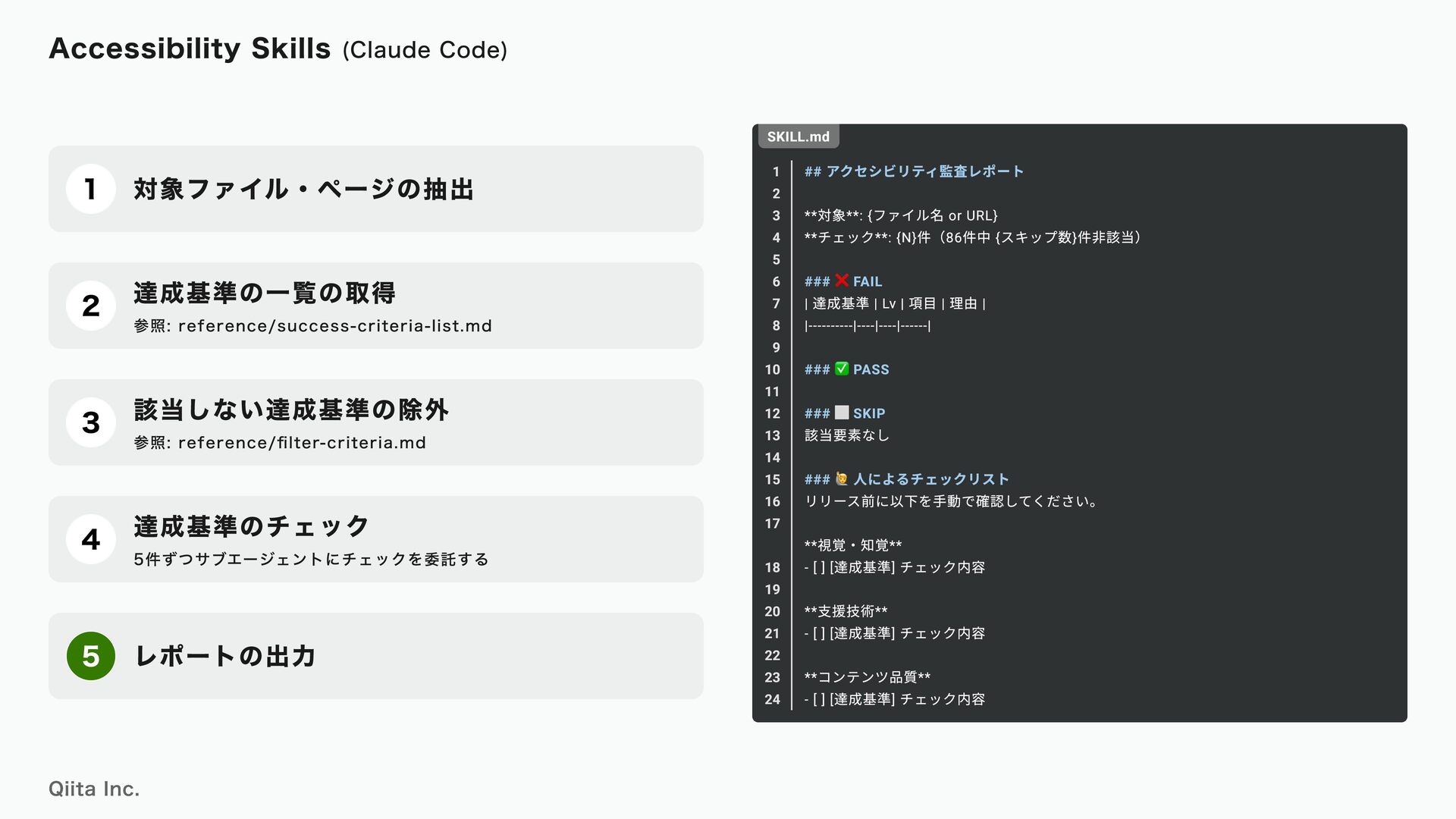Screen dimensions: 1456x819
Task: Click the person emoji in the checklist heading
Action: coord(842,479)
